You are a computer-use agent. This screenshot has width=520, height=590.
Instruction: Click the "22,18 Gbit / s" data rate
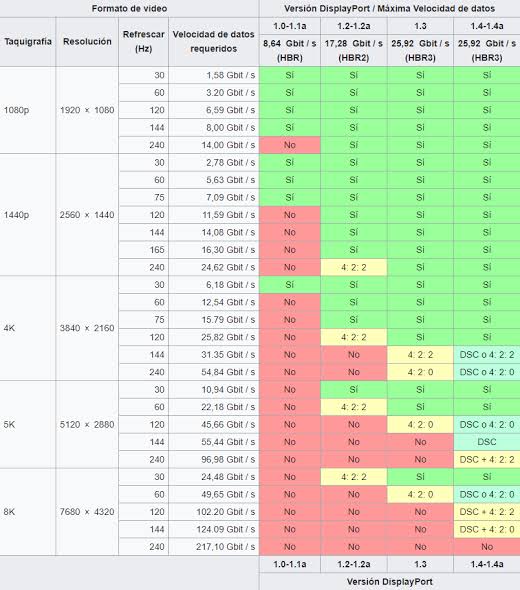[x=228, y=407]
